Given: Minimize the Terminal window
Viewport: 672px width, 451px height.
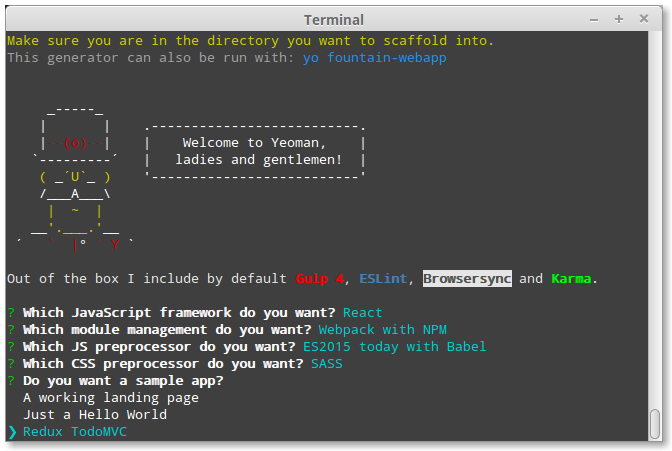Looking at the screenshot, I should click(597, 19).
